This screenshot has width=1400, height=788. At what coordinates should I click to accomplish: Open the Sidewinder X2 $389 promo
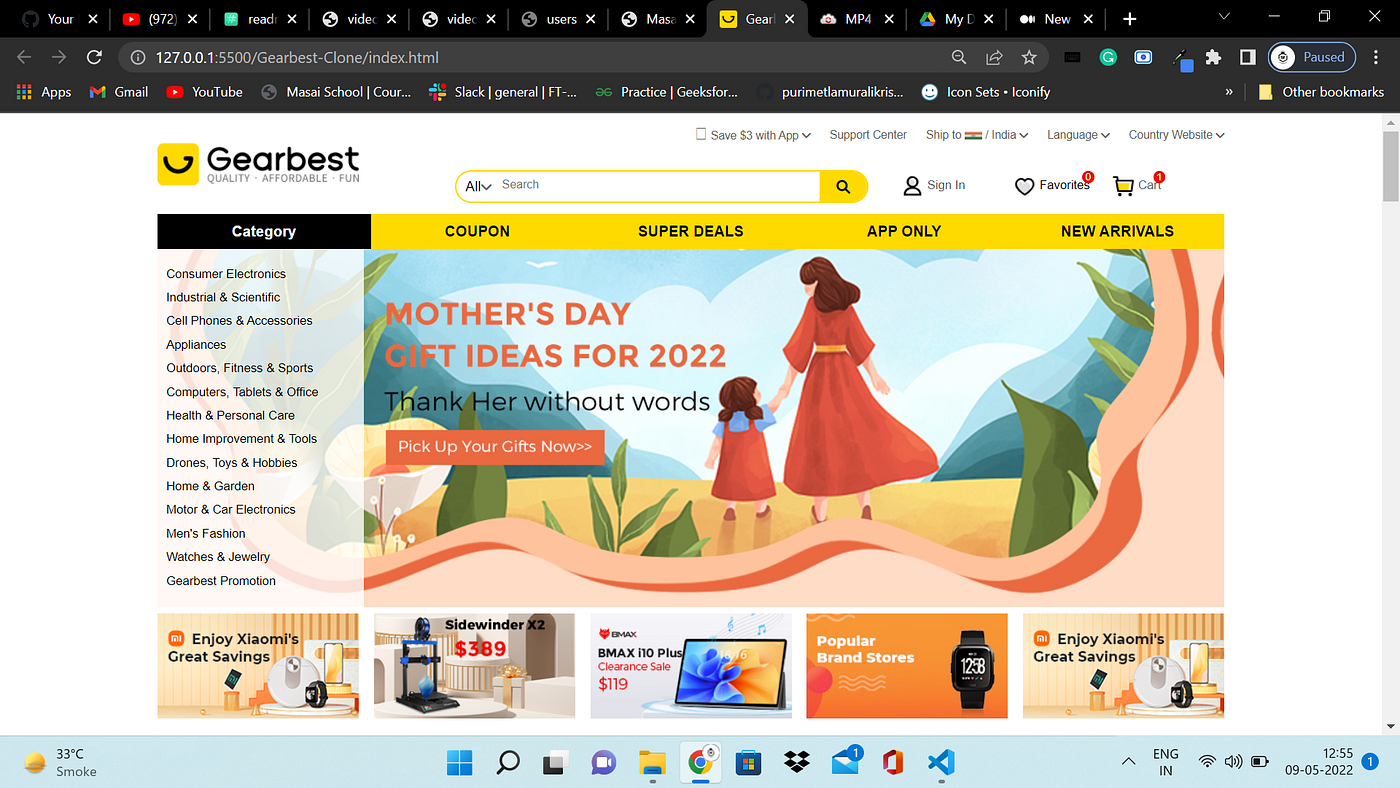tap(474, 666)
